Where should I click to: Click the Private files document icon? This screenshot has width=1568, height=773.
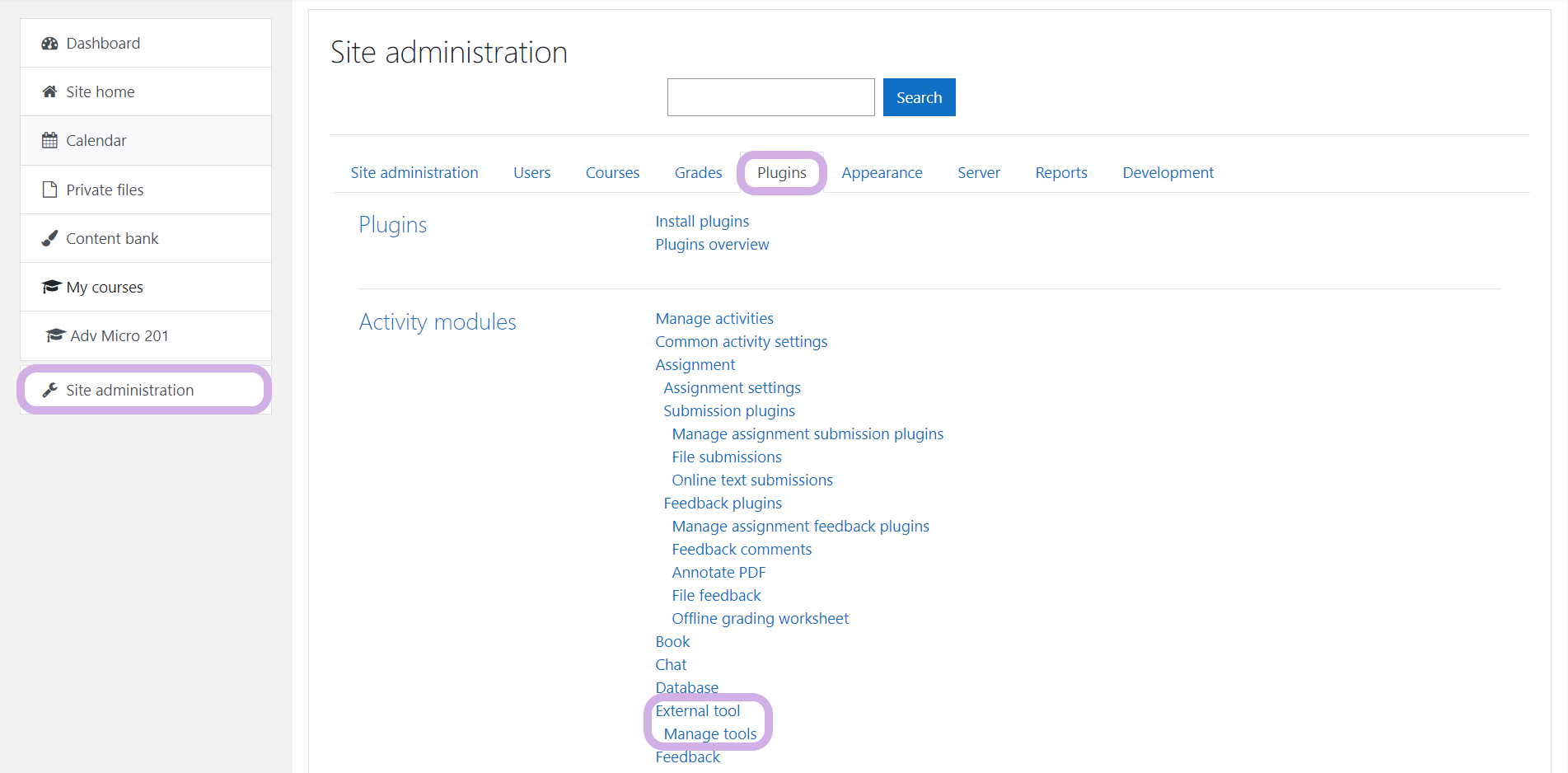pyautogui.click(x=49, y=190)
